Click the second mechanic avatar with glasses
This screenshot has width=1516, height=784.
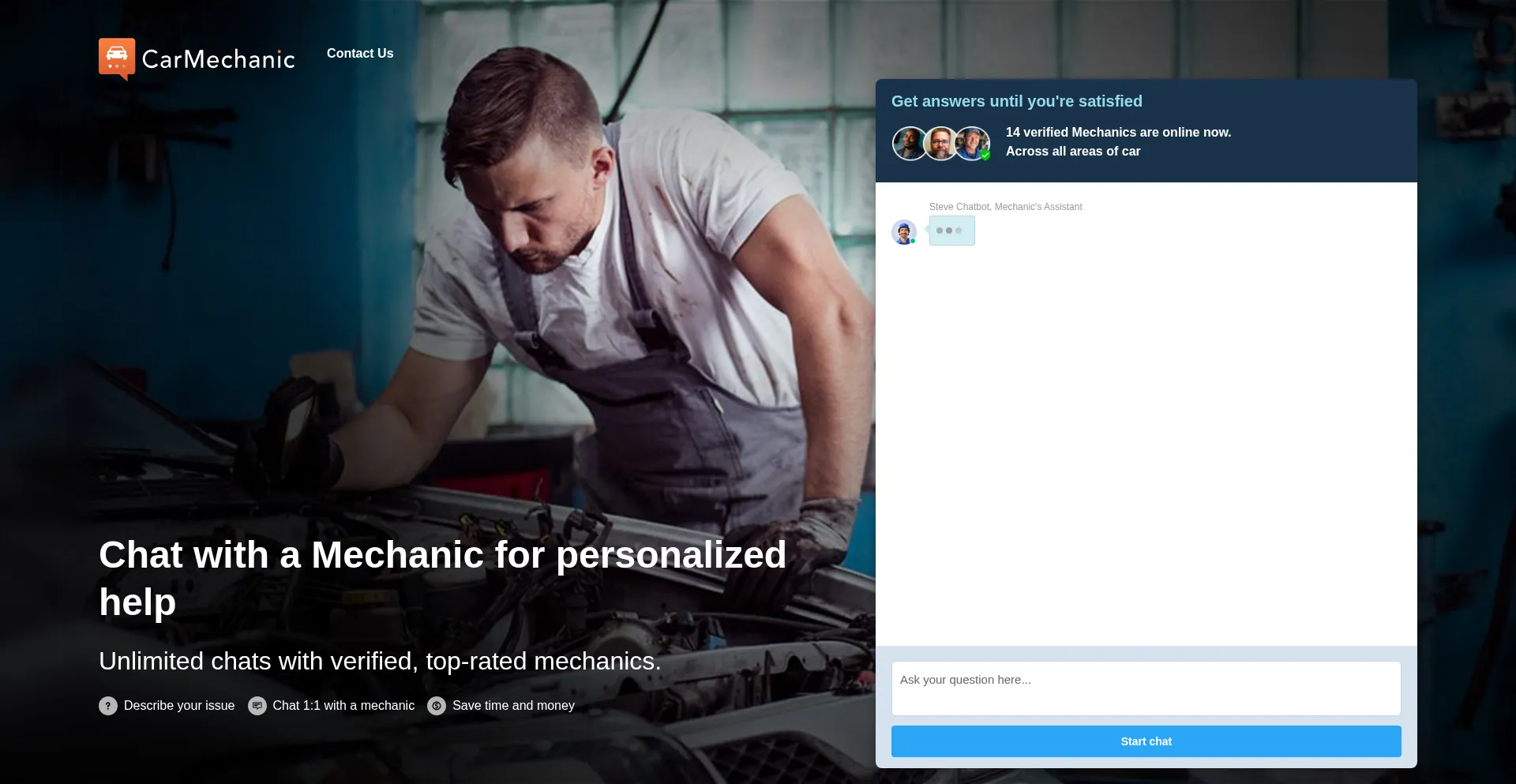[x=940, y=144]
